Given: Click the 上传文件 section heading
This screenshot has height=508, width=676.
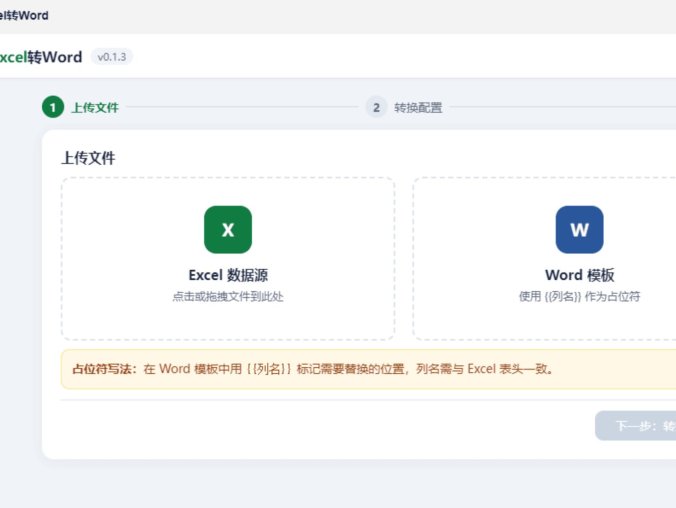Looking at the screenshot, I should (88, 158).
